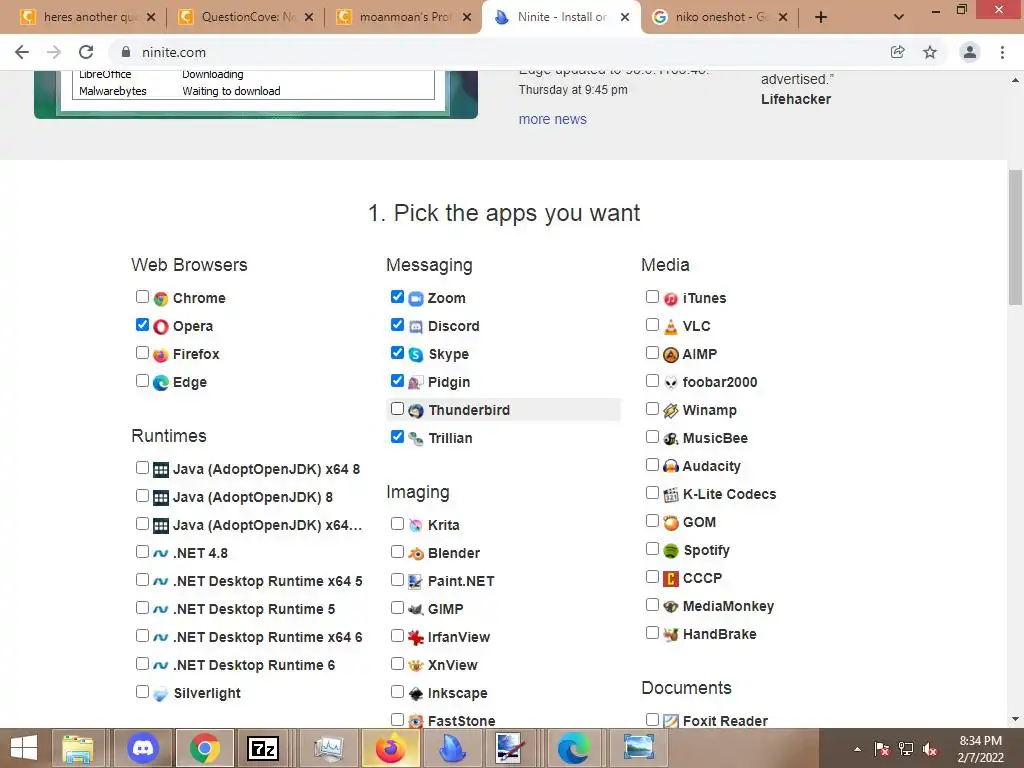
Task: Click the Paint.NET label
Action: pos(461,581)
